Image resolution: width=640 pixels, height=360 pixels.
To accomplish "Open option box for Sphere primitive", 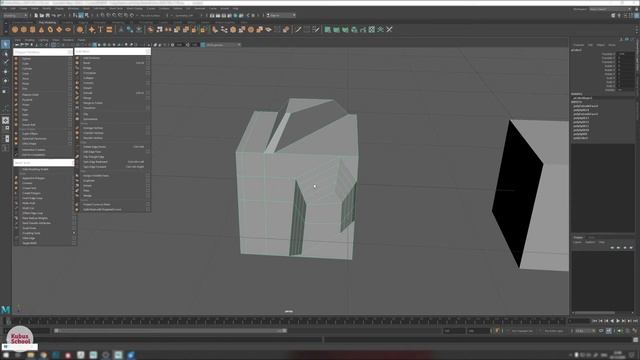I will (x=70, y=58).
